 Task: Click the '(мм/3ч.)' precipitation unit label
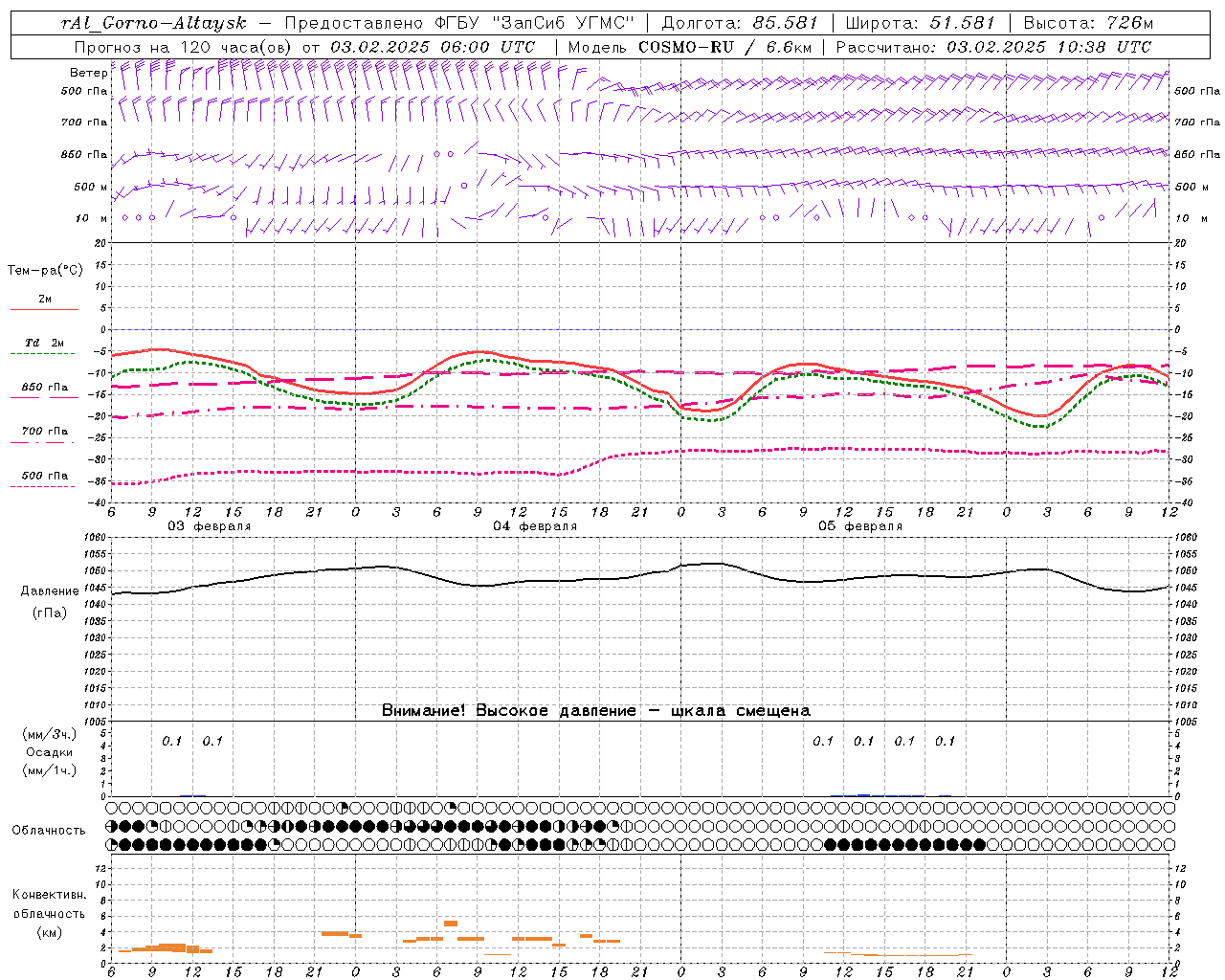[x=50, y=735]
